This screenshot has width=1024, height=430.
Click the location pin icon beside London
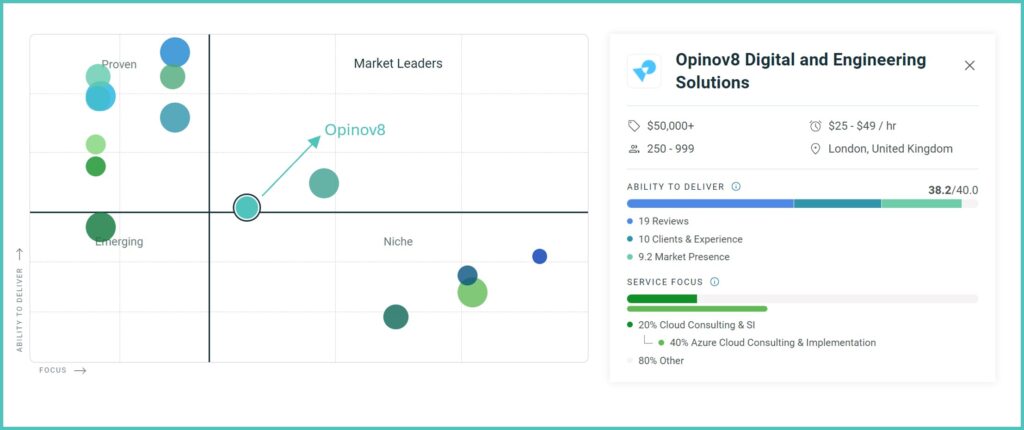pos(815,149)
